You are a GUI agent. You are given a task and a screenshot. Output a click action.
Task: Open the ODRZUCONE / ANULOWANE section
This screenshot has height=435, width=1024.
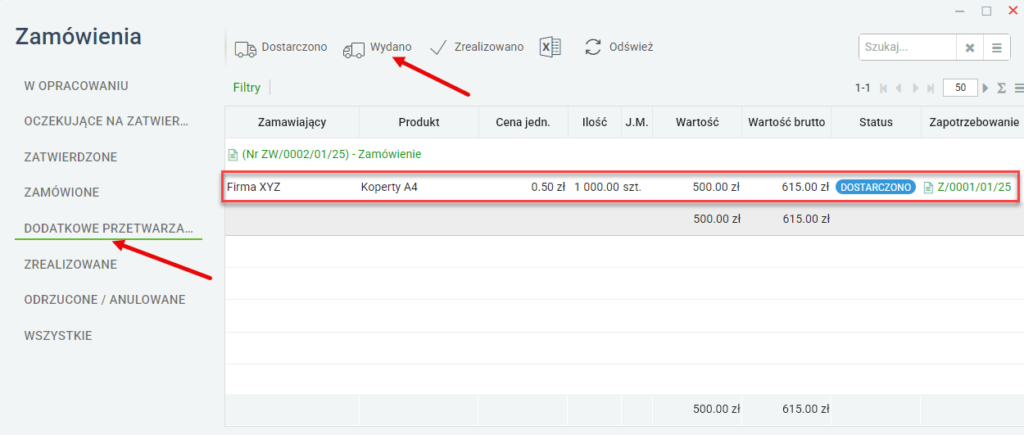coord(104,300)
